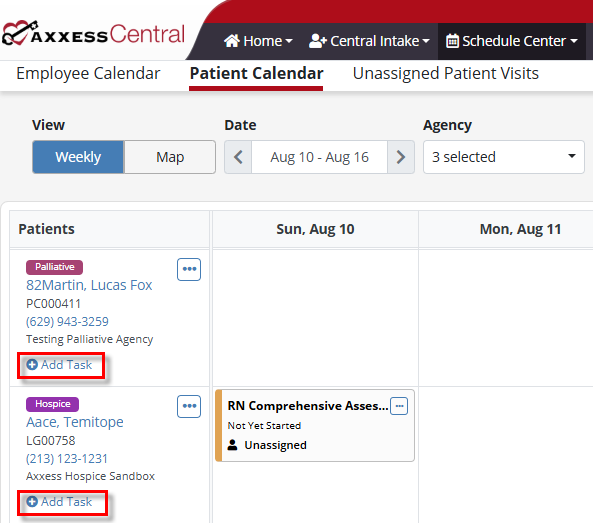The image size is (593, 523).
Task: Switch to Employee Calendar tab
Action: 88,73
